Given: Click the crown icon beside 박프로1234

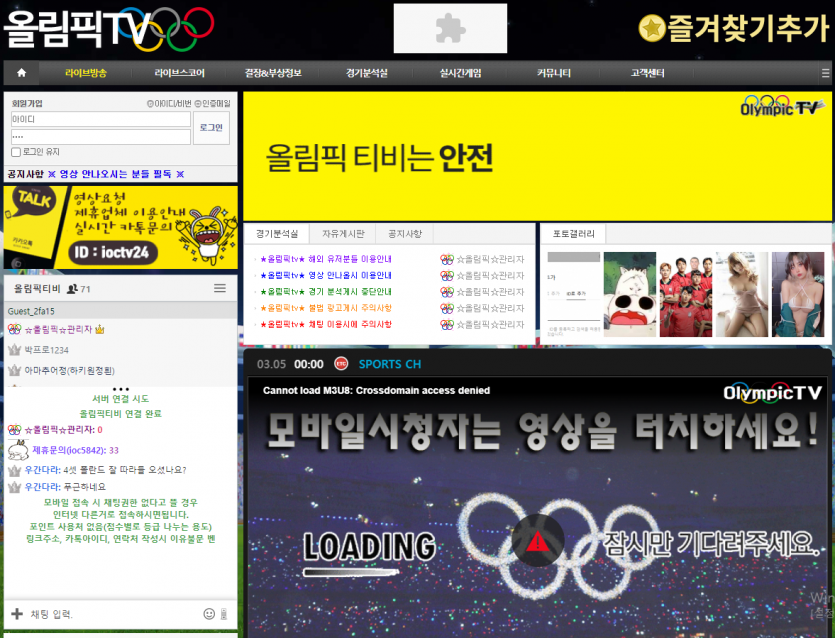Looking at the screenshot, I should tap(14, 350).
